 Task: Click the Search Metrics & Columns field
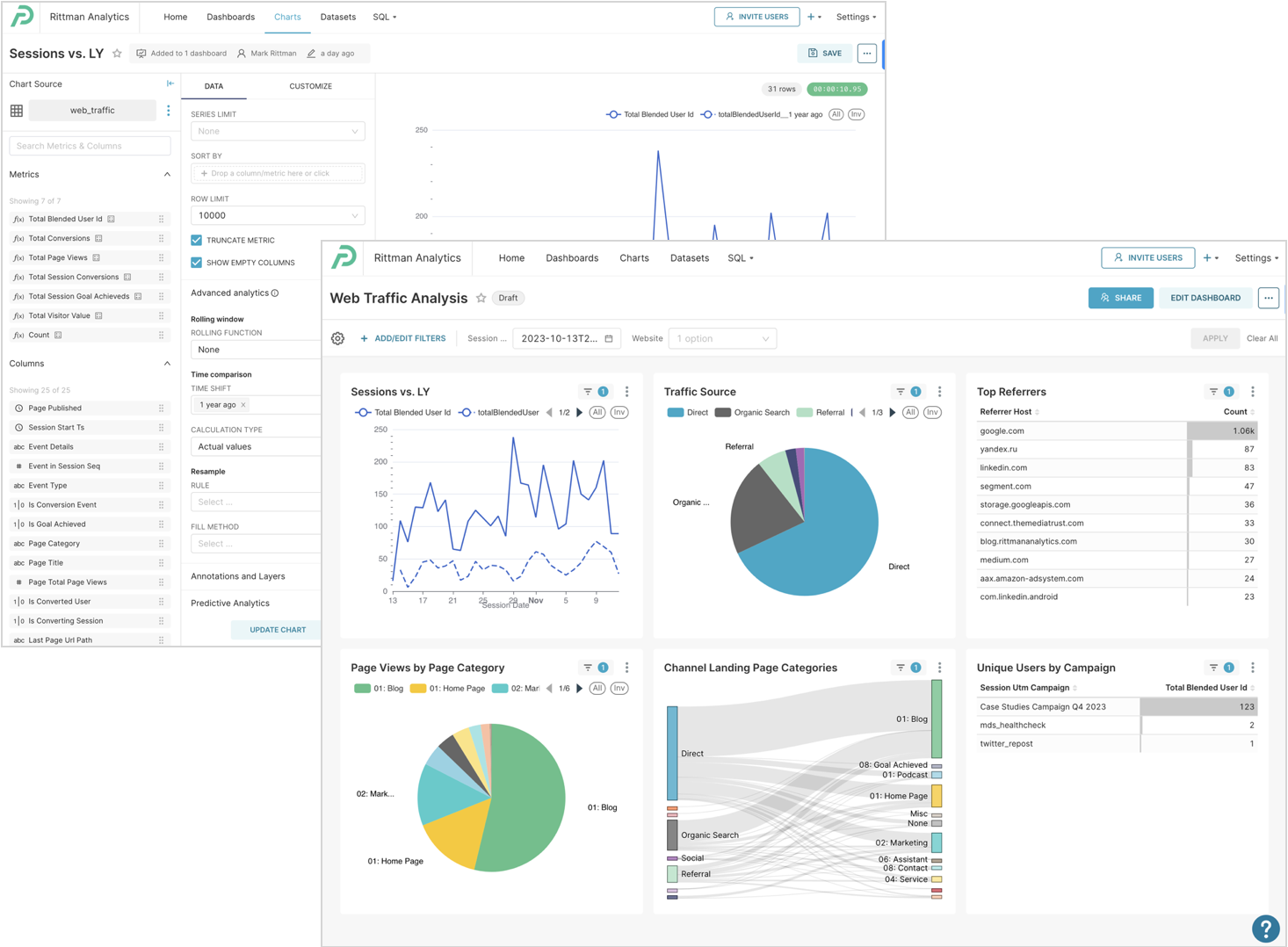coord(90,146)
